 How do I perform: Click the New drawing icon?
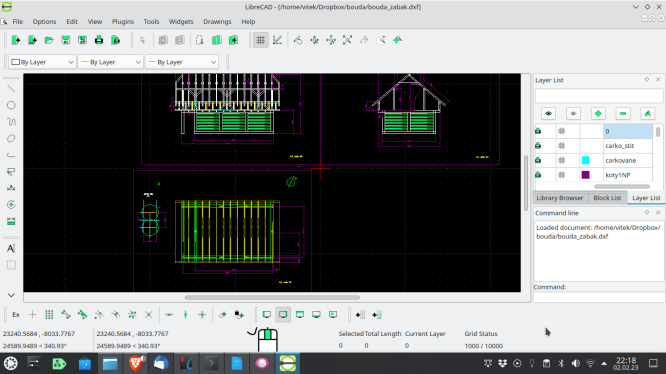pos(16,40)
